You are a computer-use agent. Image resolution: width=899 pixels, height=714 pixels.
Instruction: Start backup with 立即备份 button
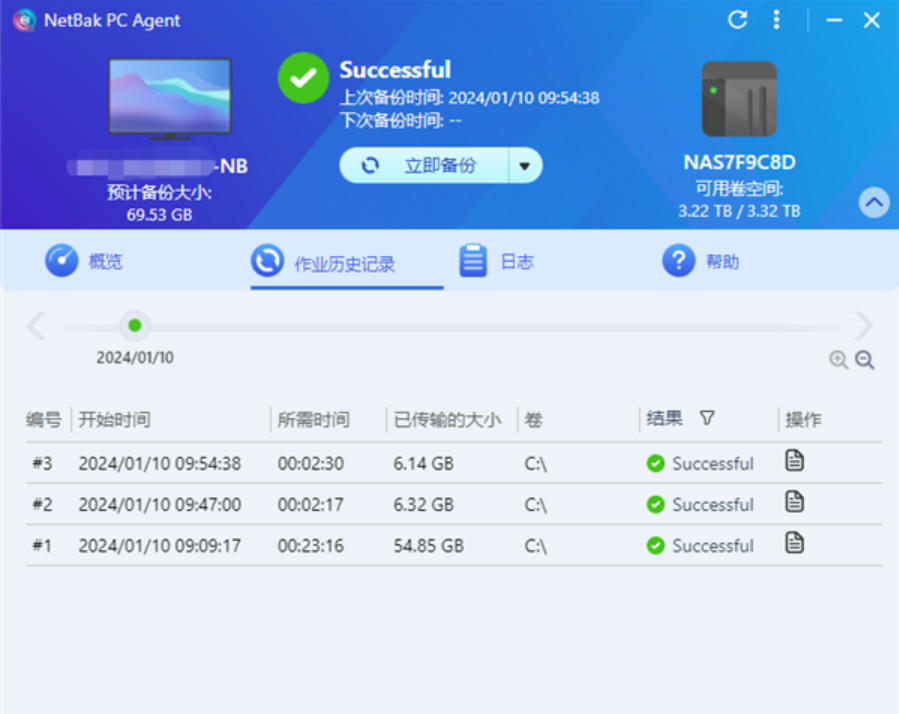pos(424,166)
